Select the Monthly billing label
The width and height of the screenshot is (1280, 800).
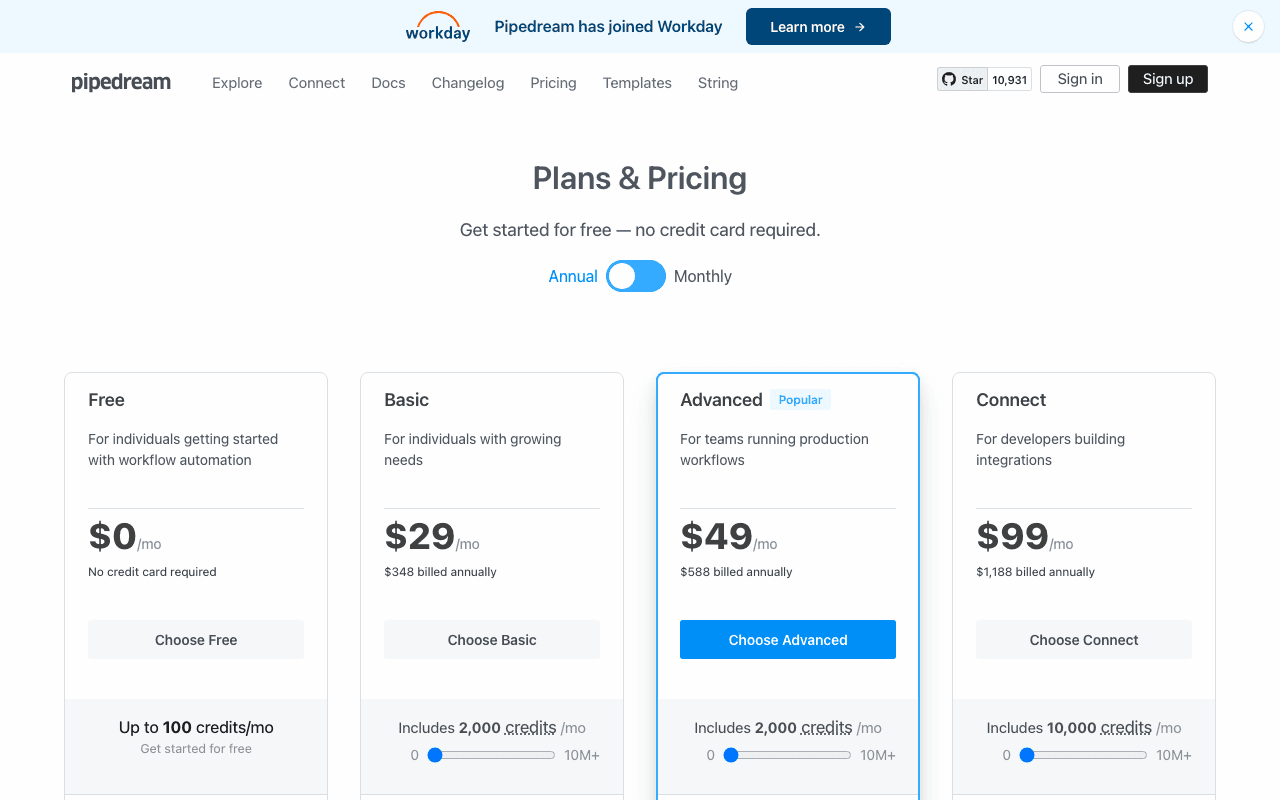click(x=702, y=276)
